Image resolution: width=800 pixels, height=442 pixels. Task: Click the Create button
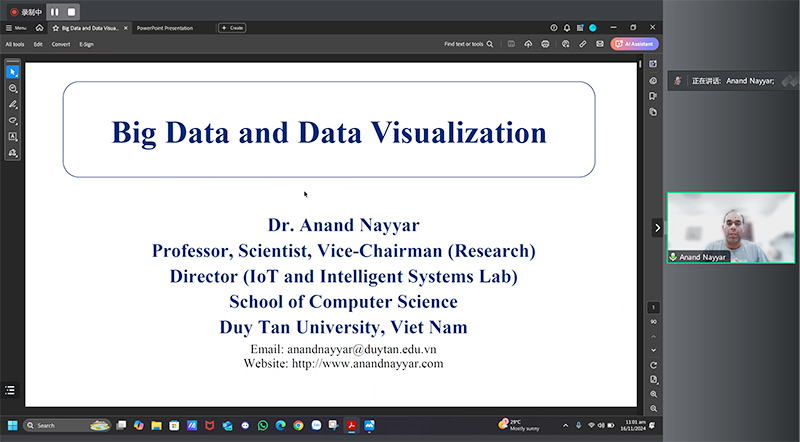click(232, 28)
